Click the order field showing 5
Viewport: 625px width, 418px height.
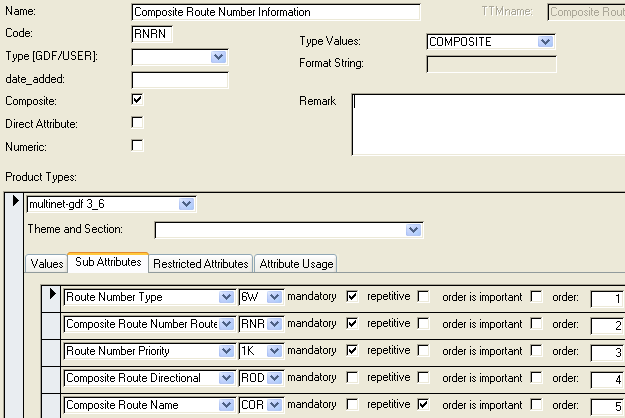(x=607, y=406)
